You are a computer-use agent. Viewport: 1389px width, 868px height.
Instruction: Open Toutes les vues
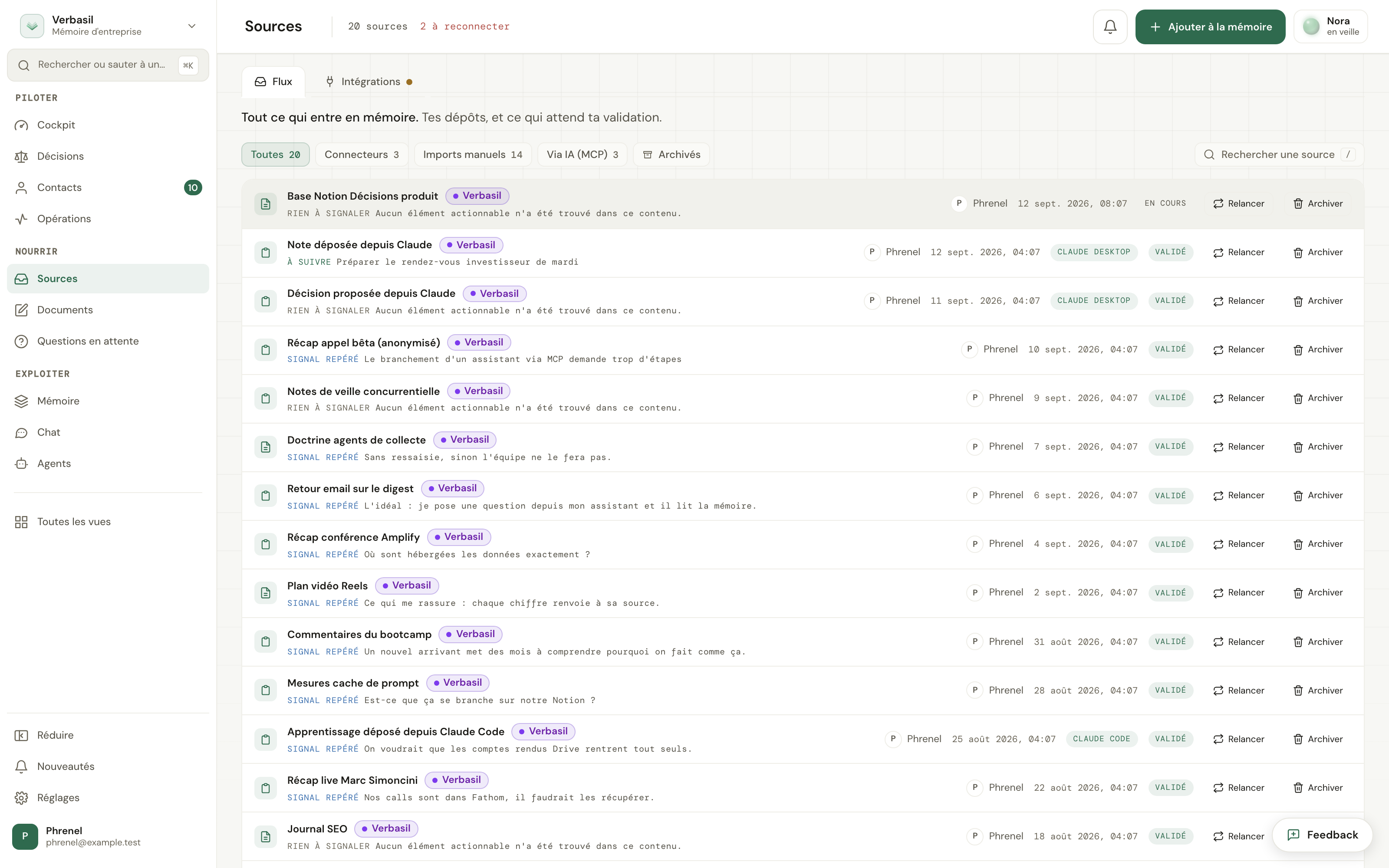[108, 522]
